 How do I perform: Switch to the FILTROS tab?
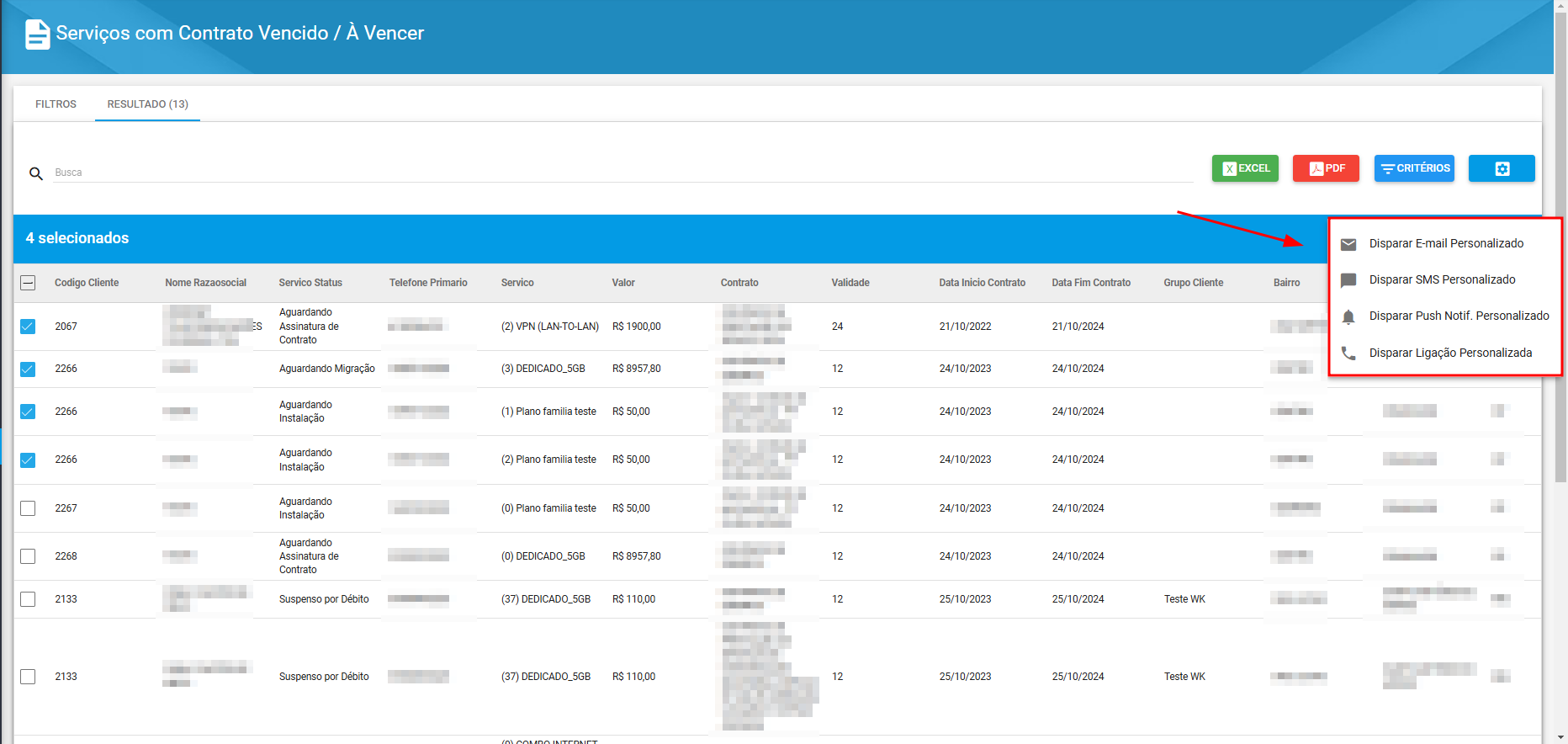[56, 104]
